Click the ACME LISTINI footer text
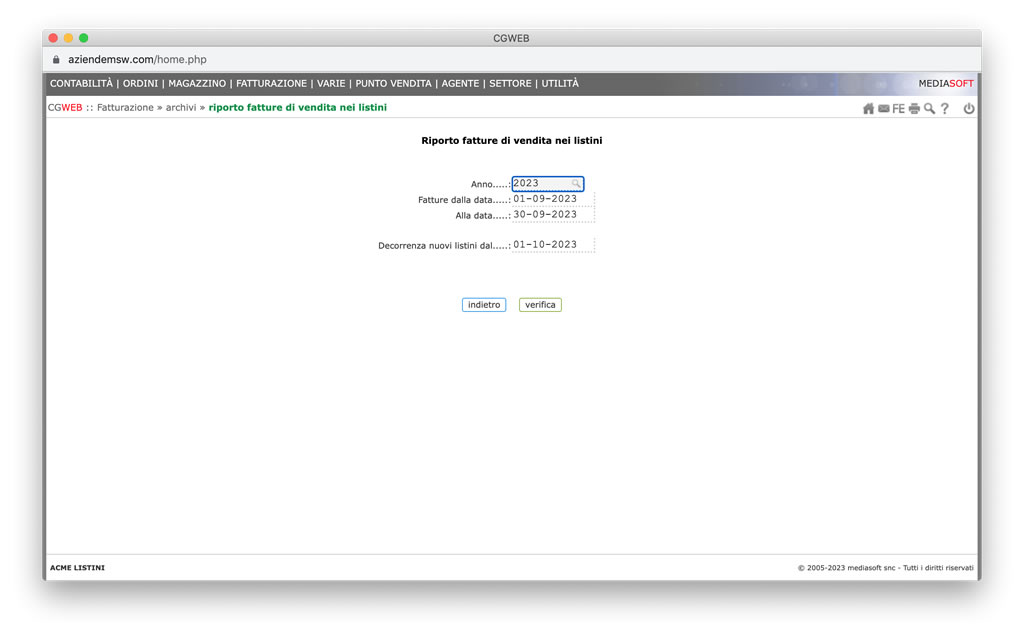 [77, 567]
